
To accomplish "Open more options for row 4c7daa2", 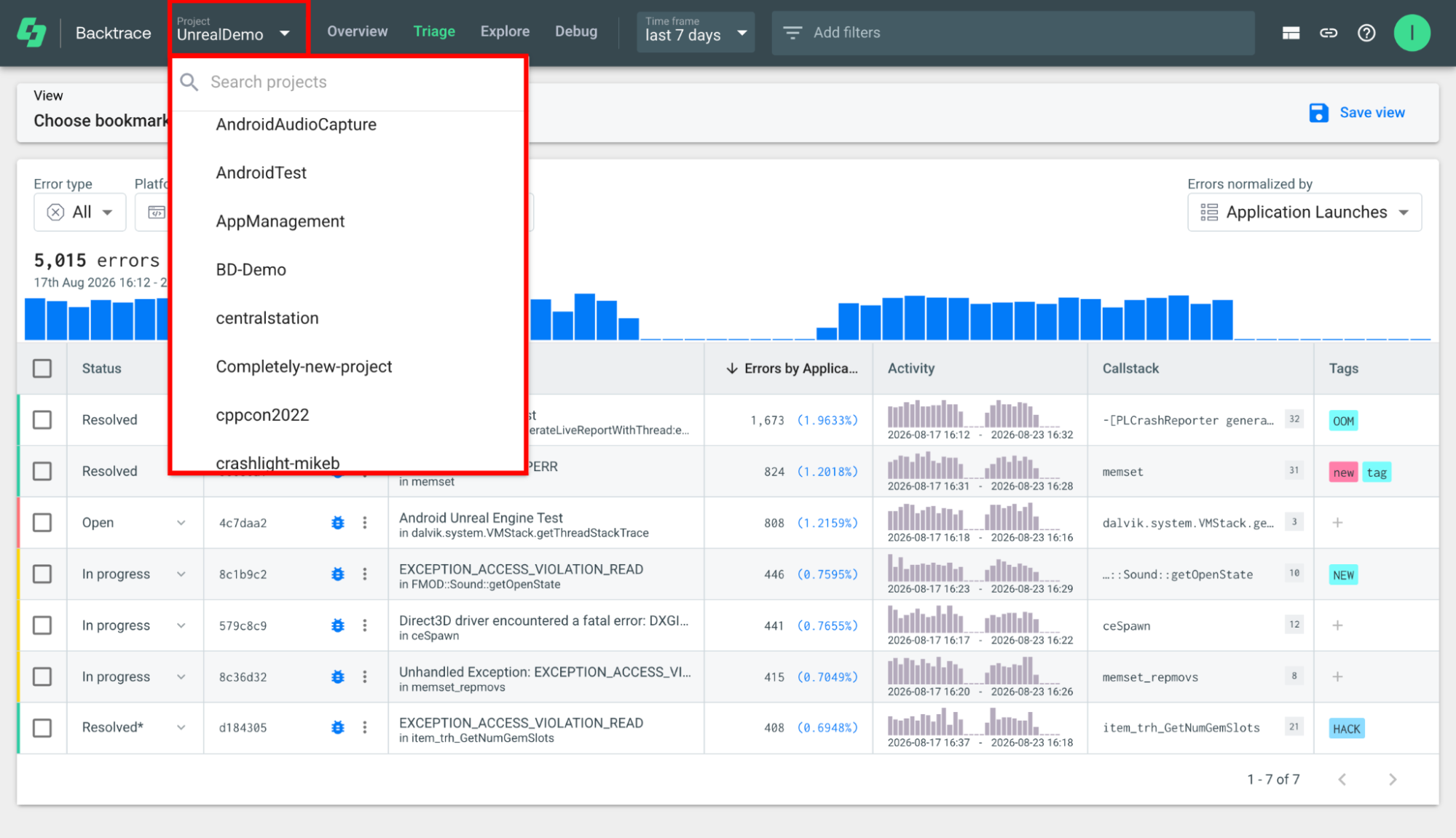I will tap(365, 523).
